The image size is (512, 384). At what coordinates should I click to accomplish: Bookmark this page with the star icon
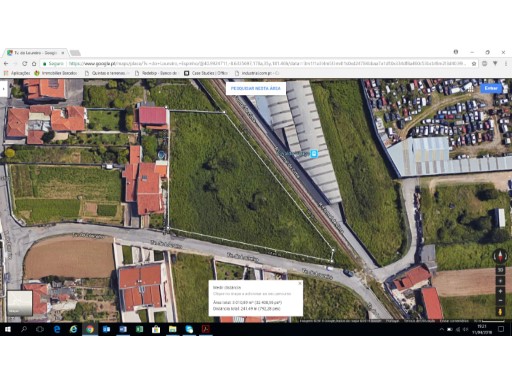(474, 63)
